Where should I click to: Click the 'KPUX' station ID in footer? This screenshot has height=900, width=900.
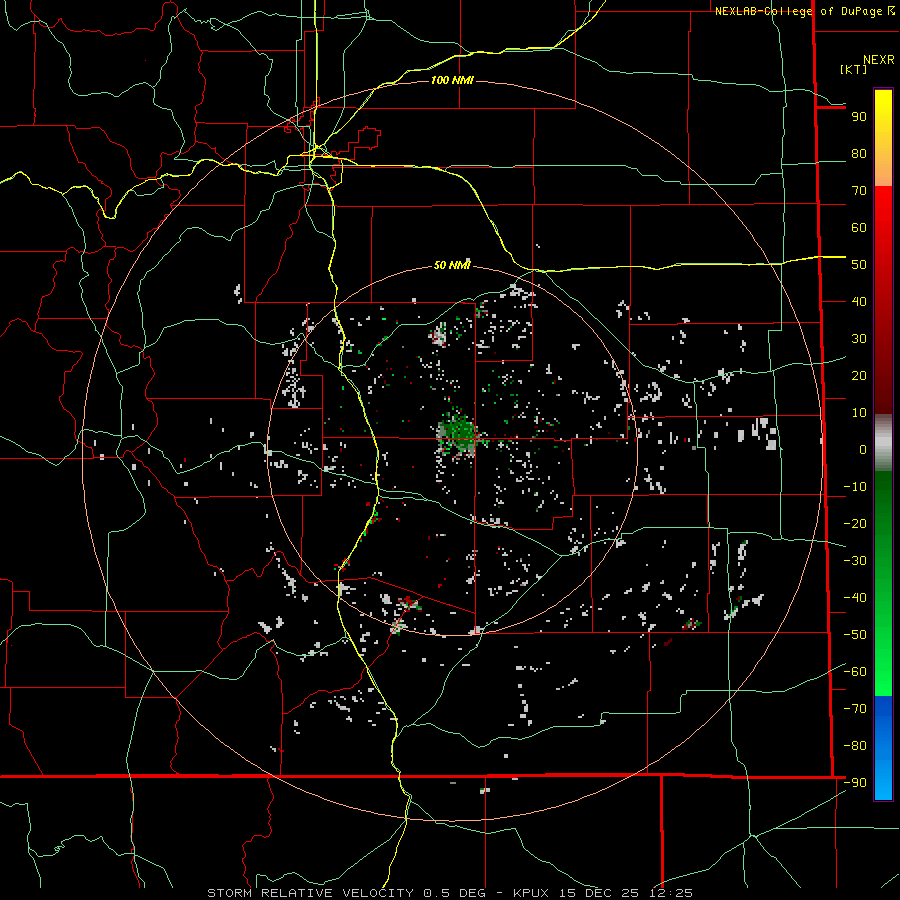(x=531, y=893)
